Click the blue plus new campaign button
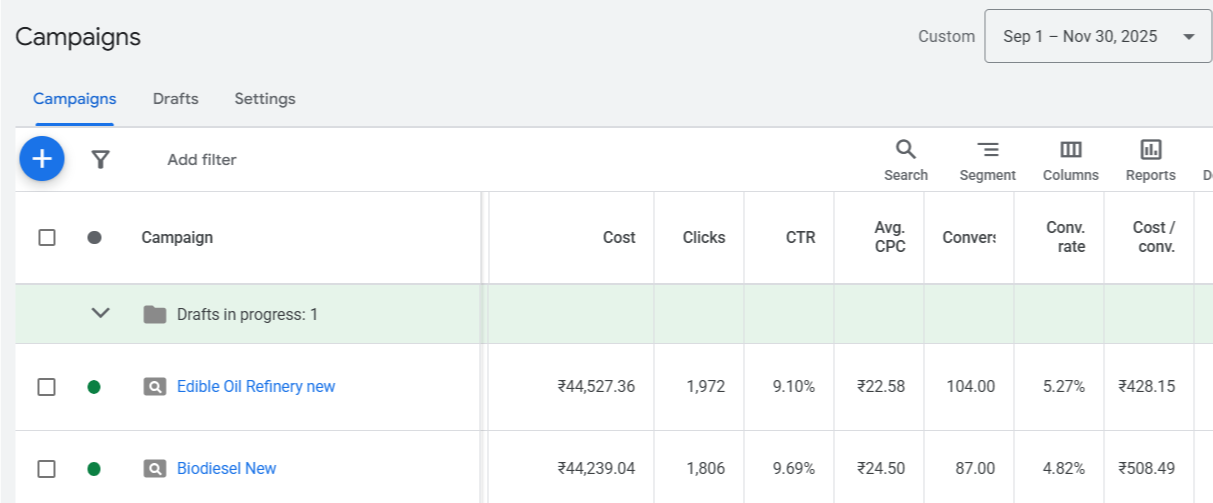This screenshot has width=1213, height=503. 42,159
